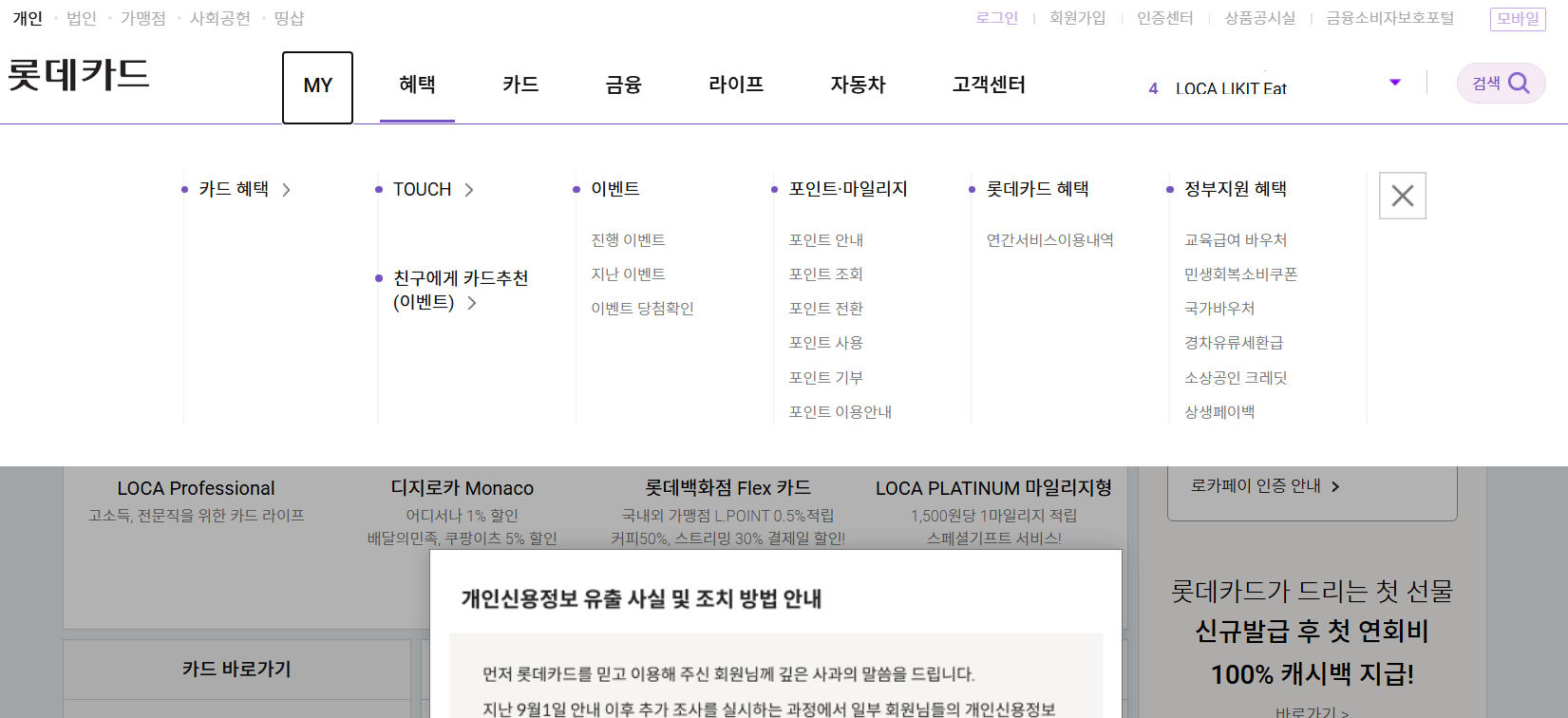Click the arrow by 친구에게 카드추천 (이벤트)
The height and width of the screenshot is (718, 1568).
pyautogui.click(x=472, y=303)
